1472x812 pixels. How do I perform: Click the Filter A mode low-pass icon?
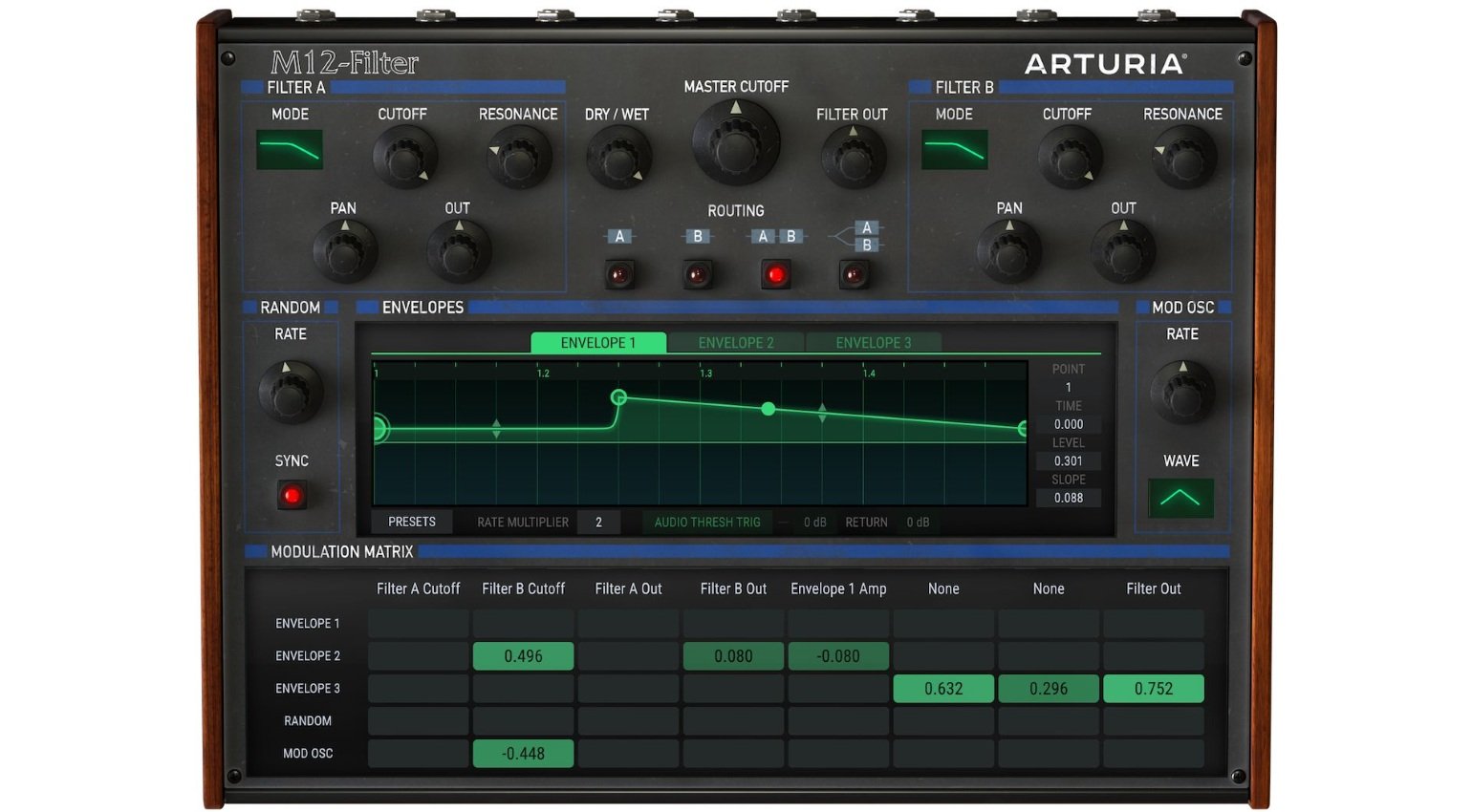(290, 150)
